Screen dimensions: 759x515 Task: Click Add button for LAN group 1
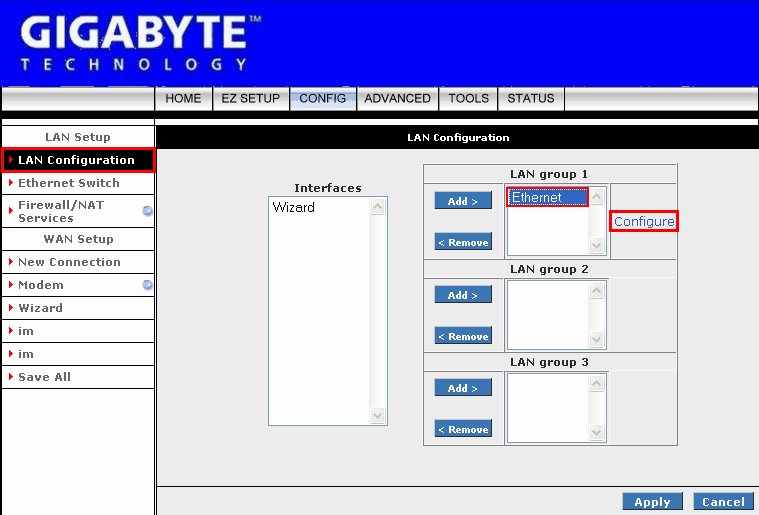463,201
